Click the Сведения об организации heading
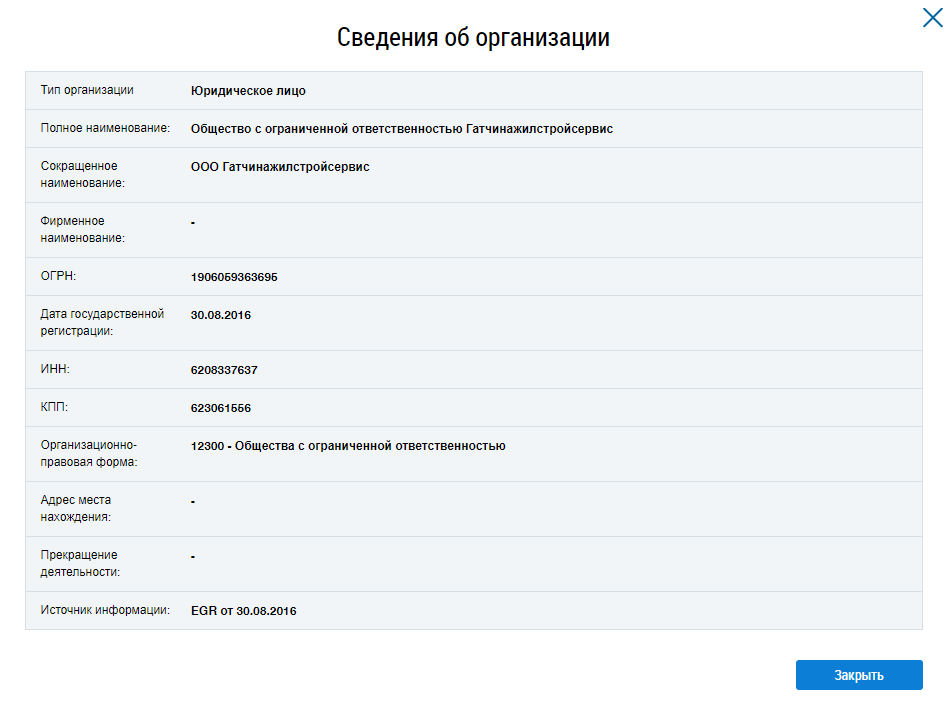The height and width of the screenshot is (706, 951). click(473, 38)
